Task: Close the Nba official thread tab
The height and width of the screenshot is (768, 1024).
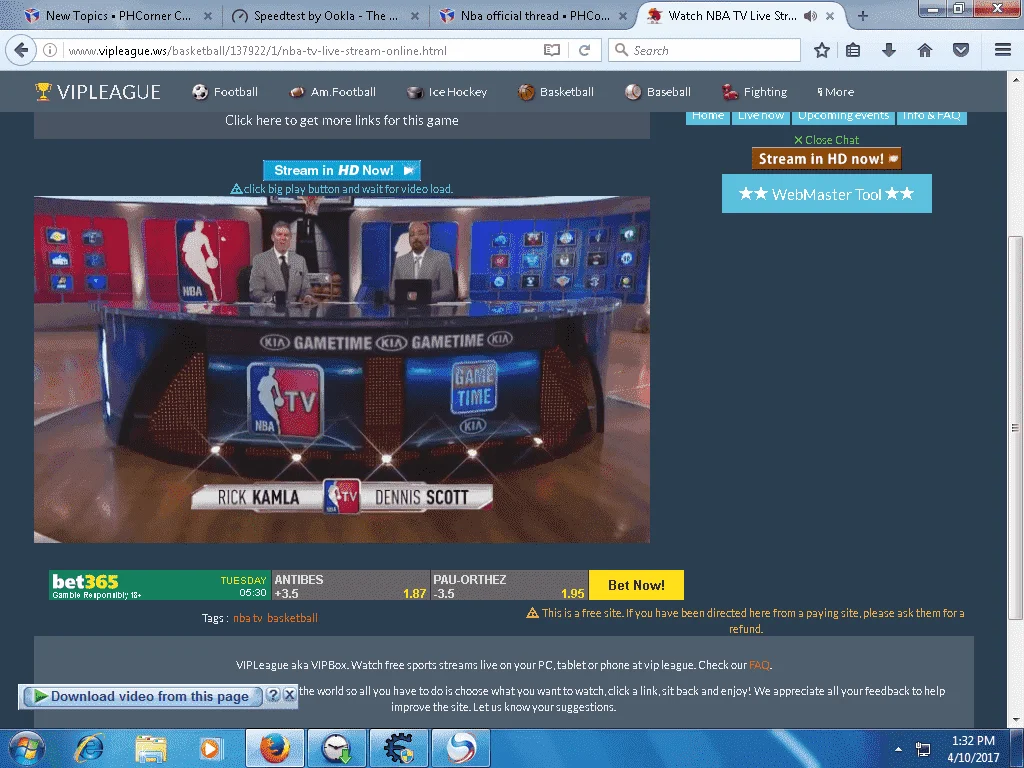Action: click(x=622, y=16)
